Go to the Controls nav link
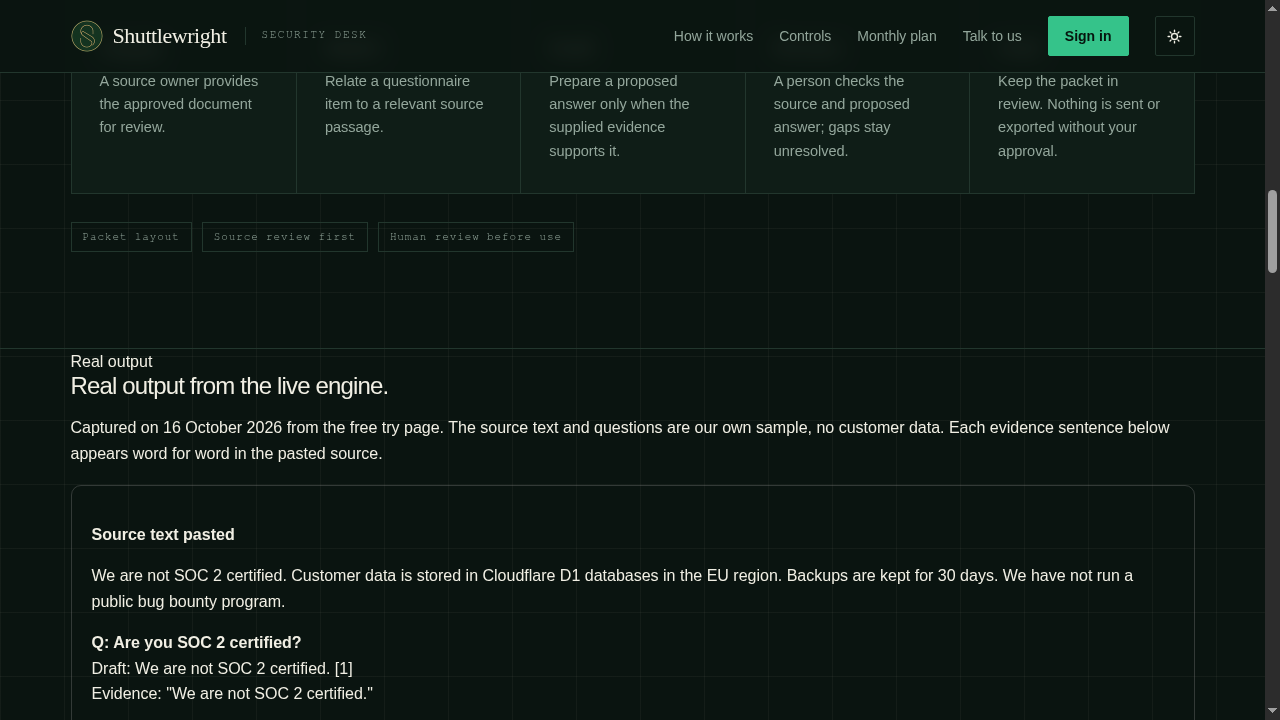1280x720 pixels. [x=805, y=36]
